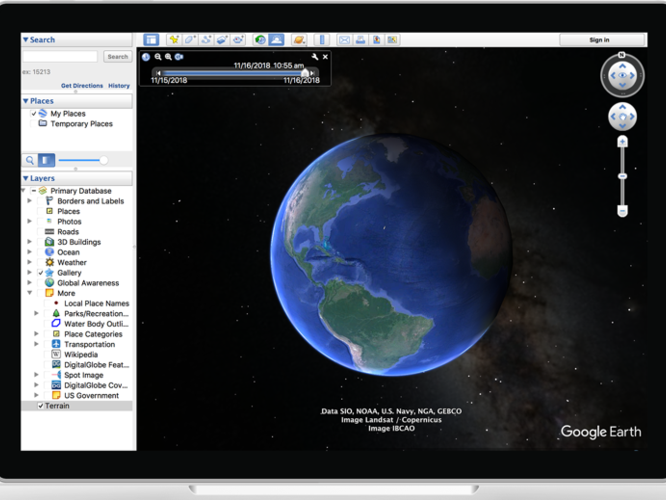Click the Search button
666x500 pixels.
click(118, 56)
